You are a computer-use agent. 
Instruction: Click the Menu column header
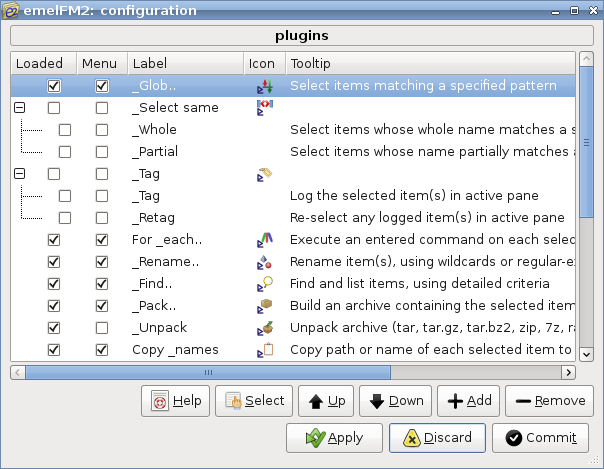[102, 63]
